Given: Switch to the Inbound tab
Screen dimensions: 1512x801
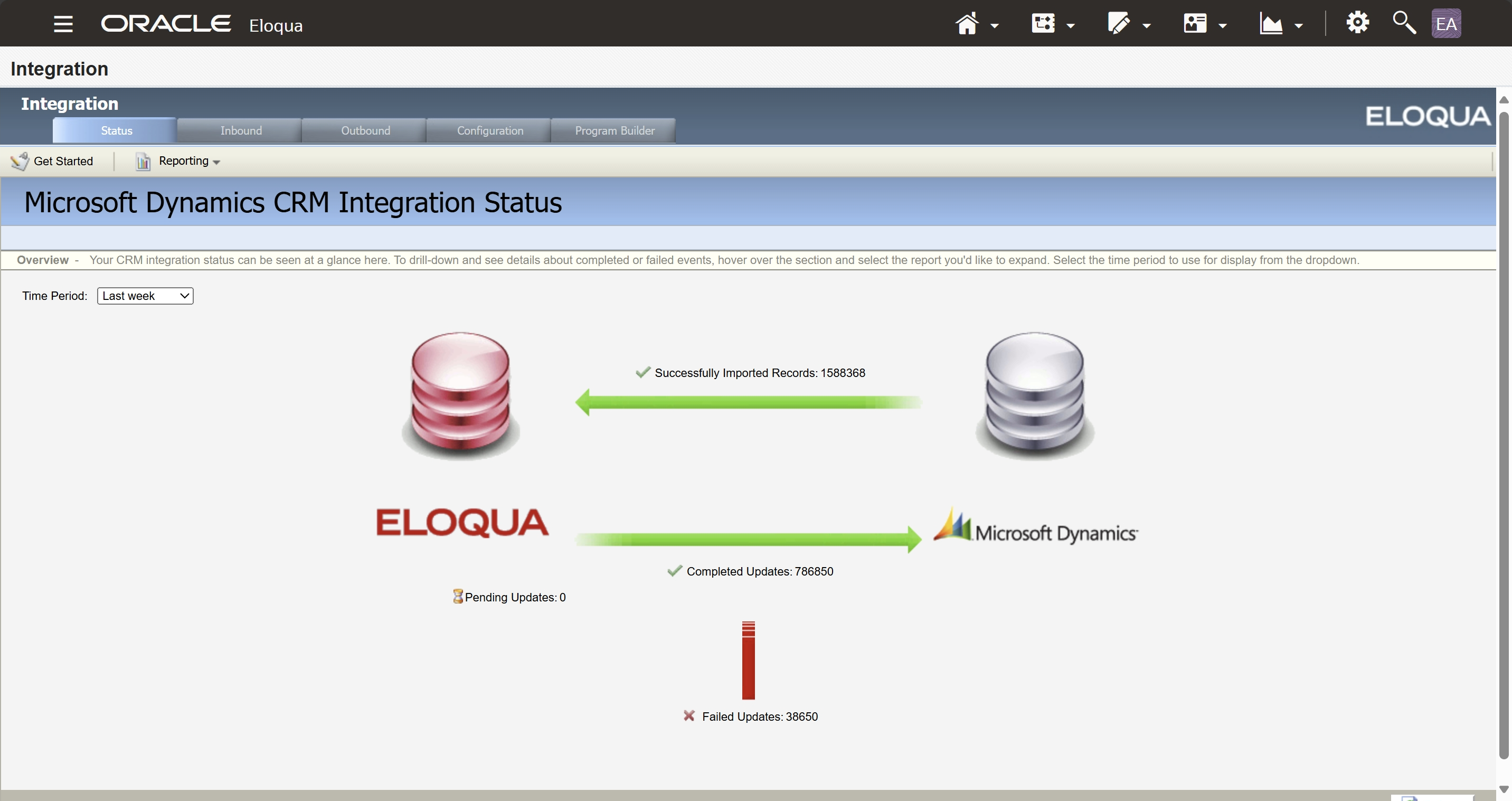Looking at the screenshot, I should 241,130.
